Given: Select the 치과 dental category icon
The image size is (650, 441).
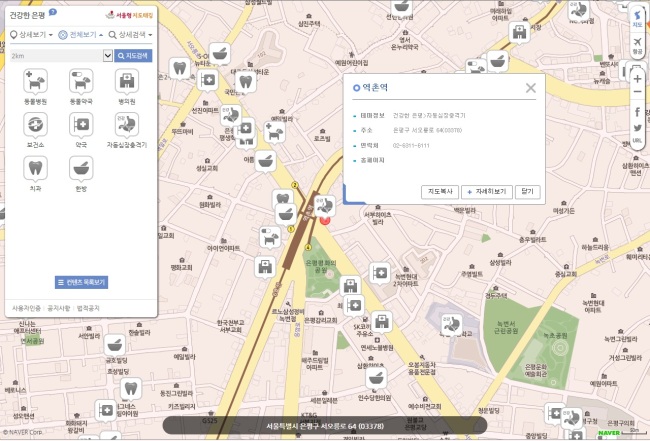Looking at the screenshot, I should (35, 167).
